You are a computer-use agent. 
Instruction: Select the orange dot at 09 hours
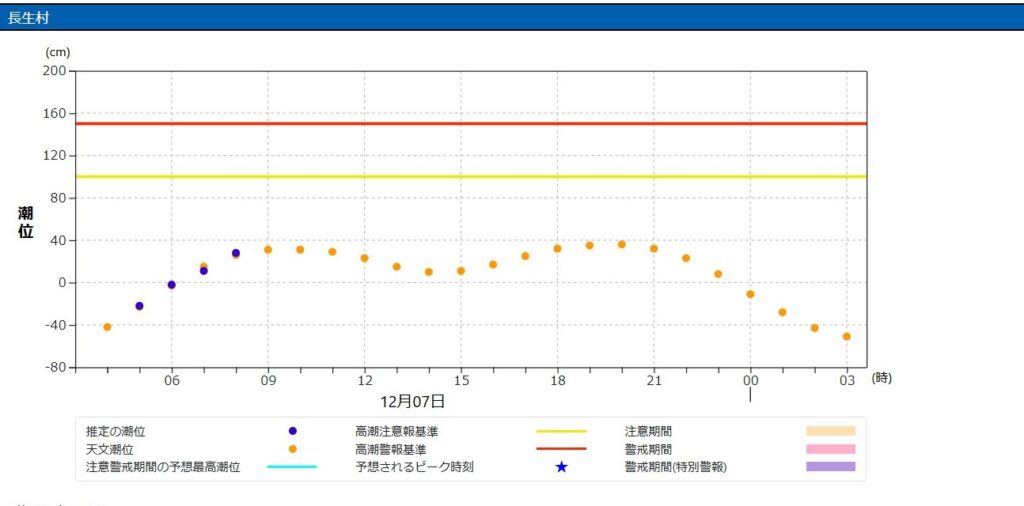click(x=268, y=249)
